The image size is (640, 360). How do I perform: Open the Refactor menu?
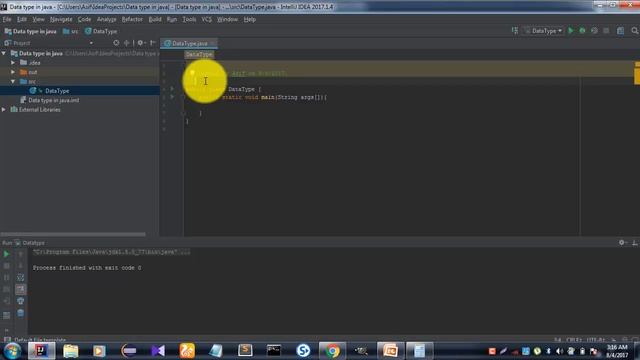[132, 20]
